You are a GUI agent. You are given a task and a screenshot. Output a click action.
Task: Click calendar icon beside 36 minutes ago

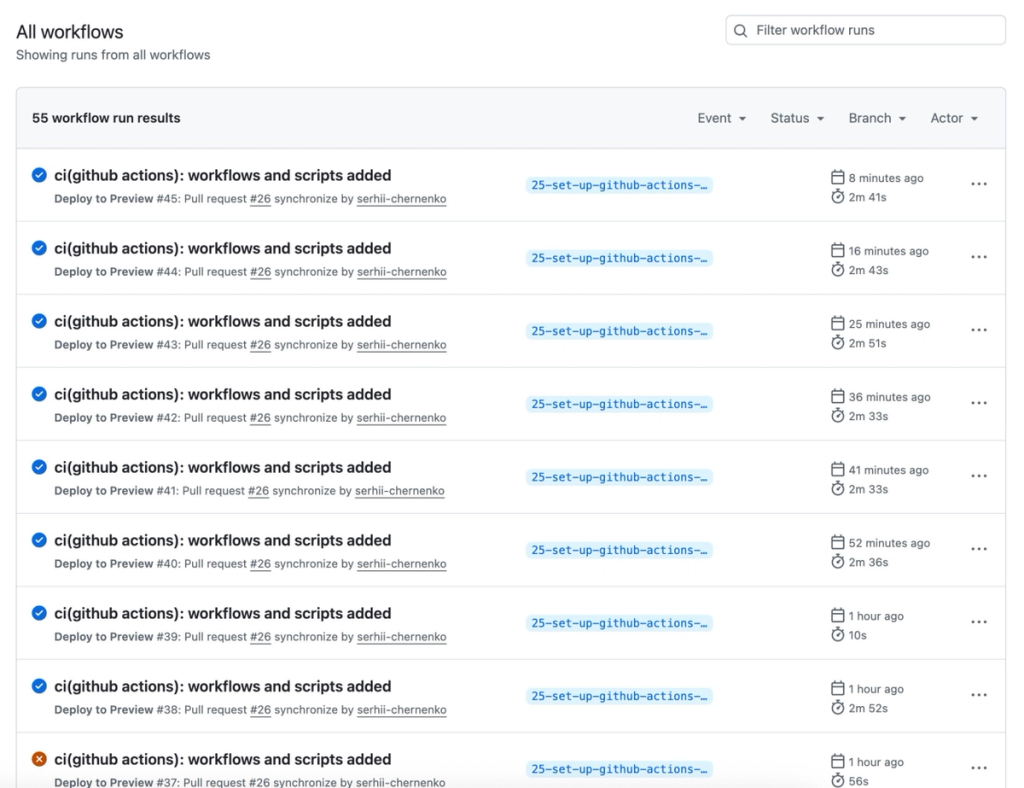click(x=838, y=397)
